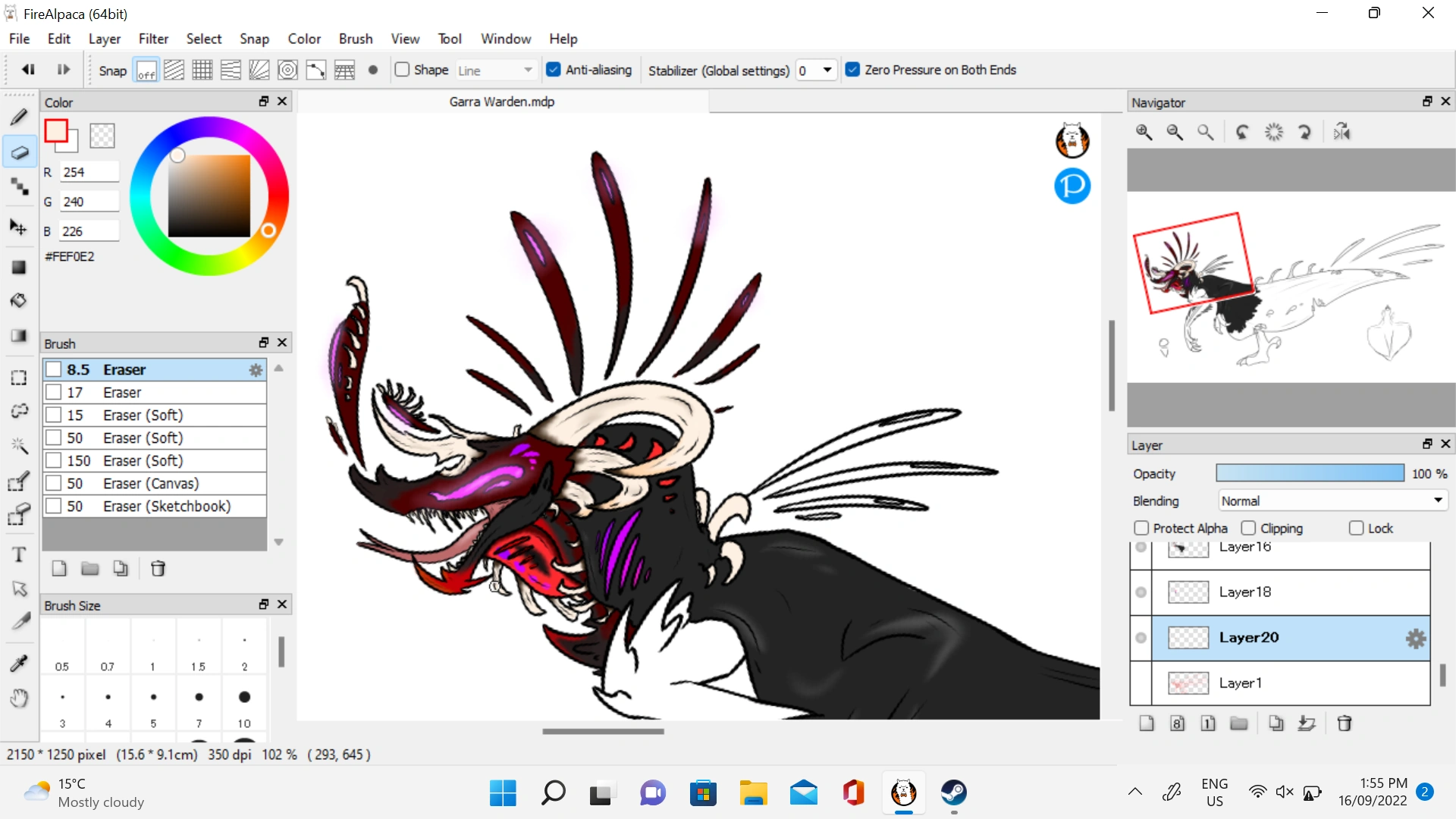Select the Fill (Bucket) tool
The height and width of the screenshot is (819, 1456).
tap(18, 300)
